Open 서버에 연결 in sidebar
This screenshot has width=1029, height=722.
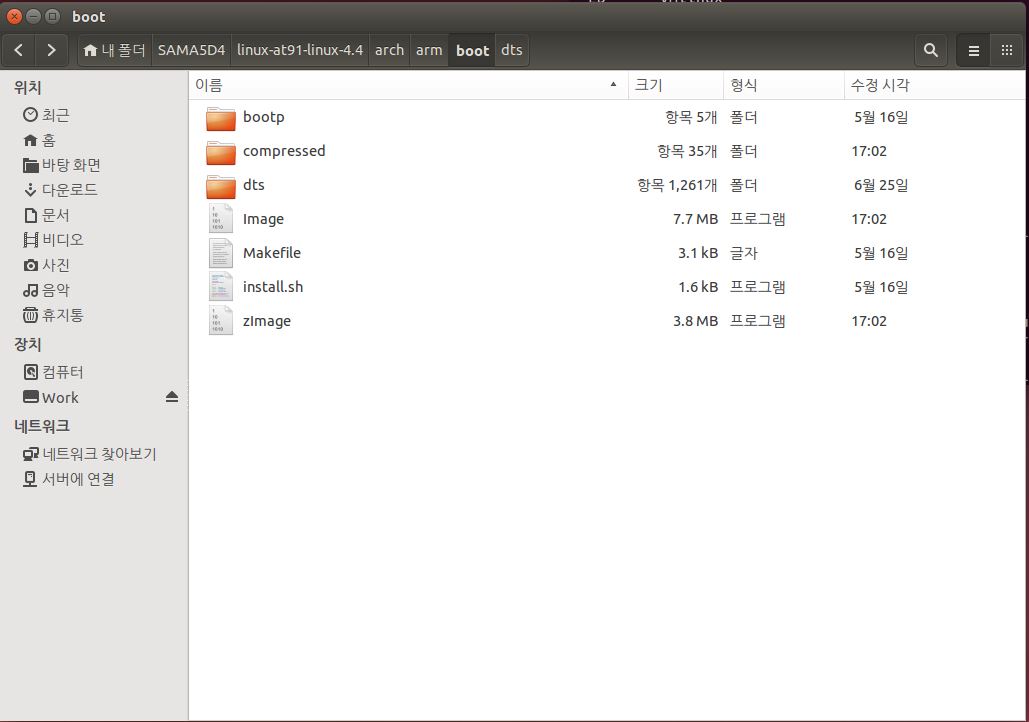point(77,479)
